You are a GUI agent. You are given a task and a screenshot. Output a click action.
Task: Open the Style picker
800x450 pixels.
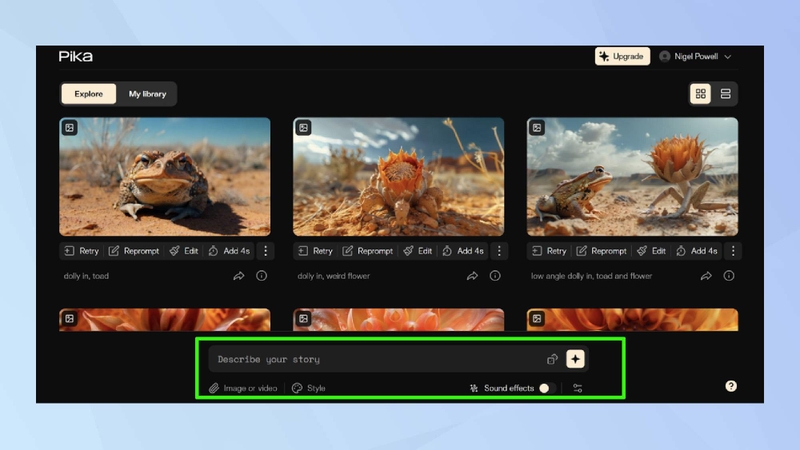tap(309, 388)
